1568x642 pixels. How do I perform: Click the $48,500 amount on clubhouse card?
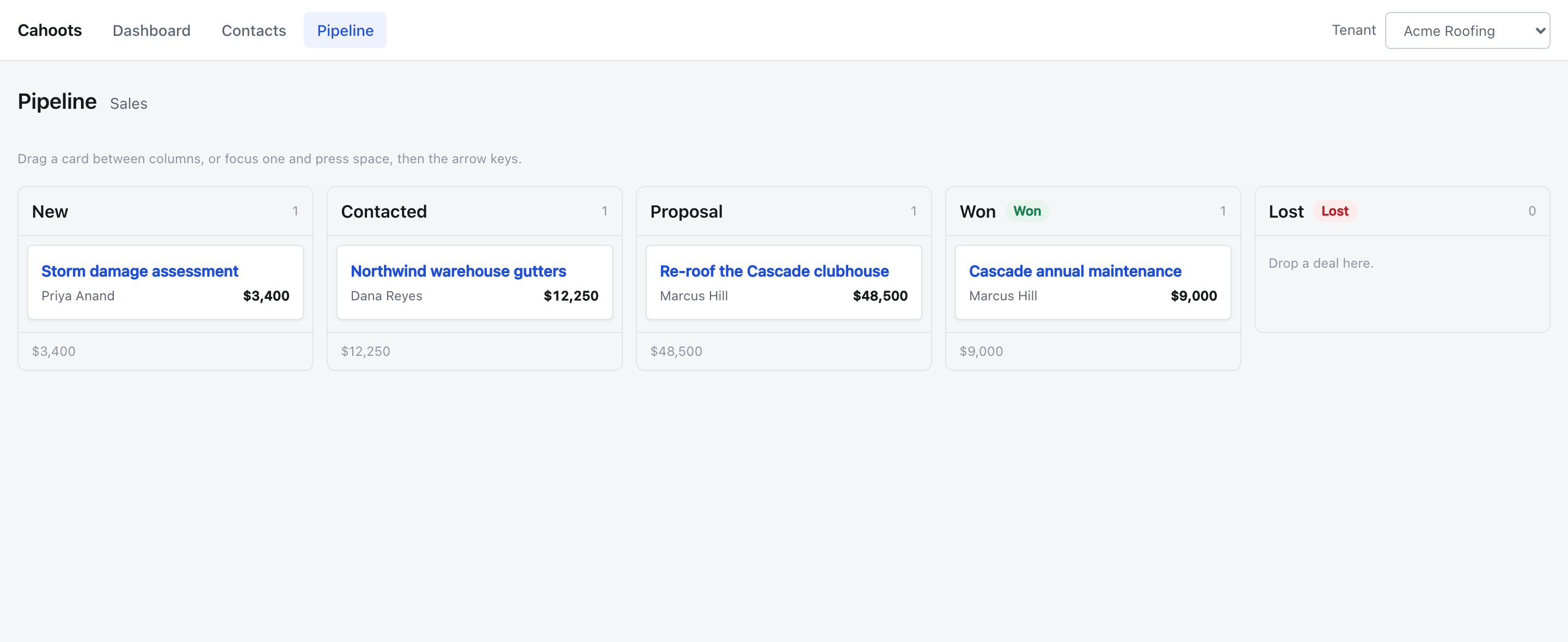coord(880,296)
